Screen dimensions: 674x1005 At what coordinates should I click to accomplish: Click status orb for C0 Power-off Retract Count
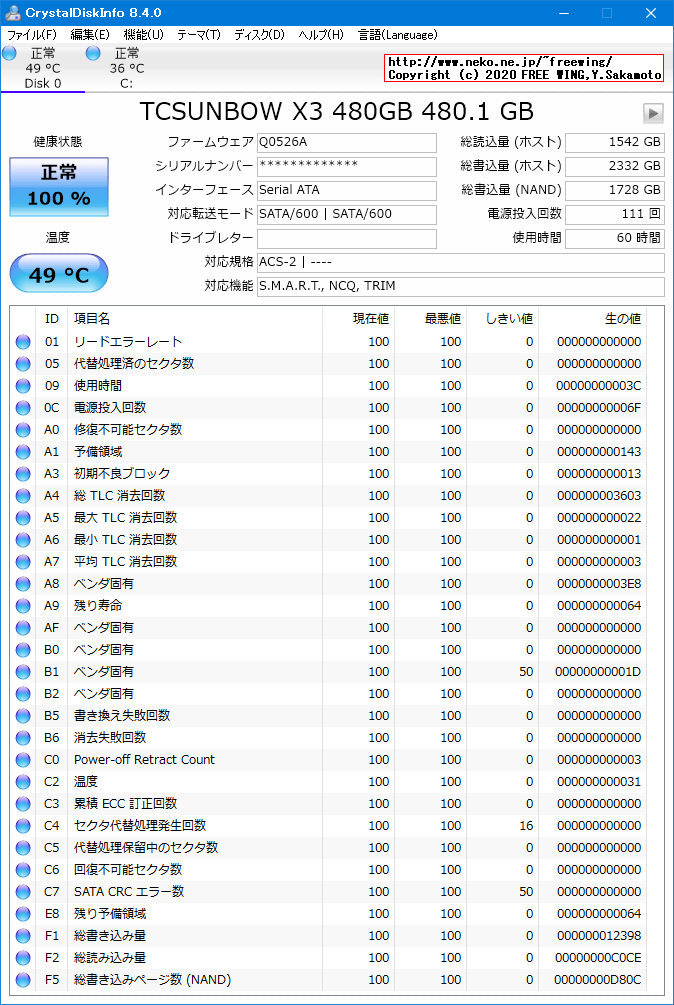coord(23,760)
